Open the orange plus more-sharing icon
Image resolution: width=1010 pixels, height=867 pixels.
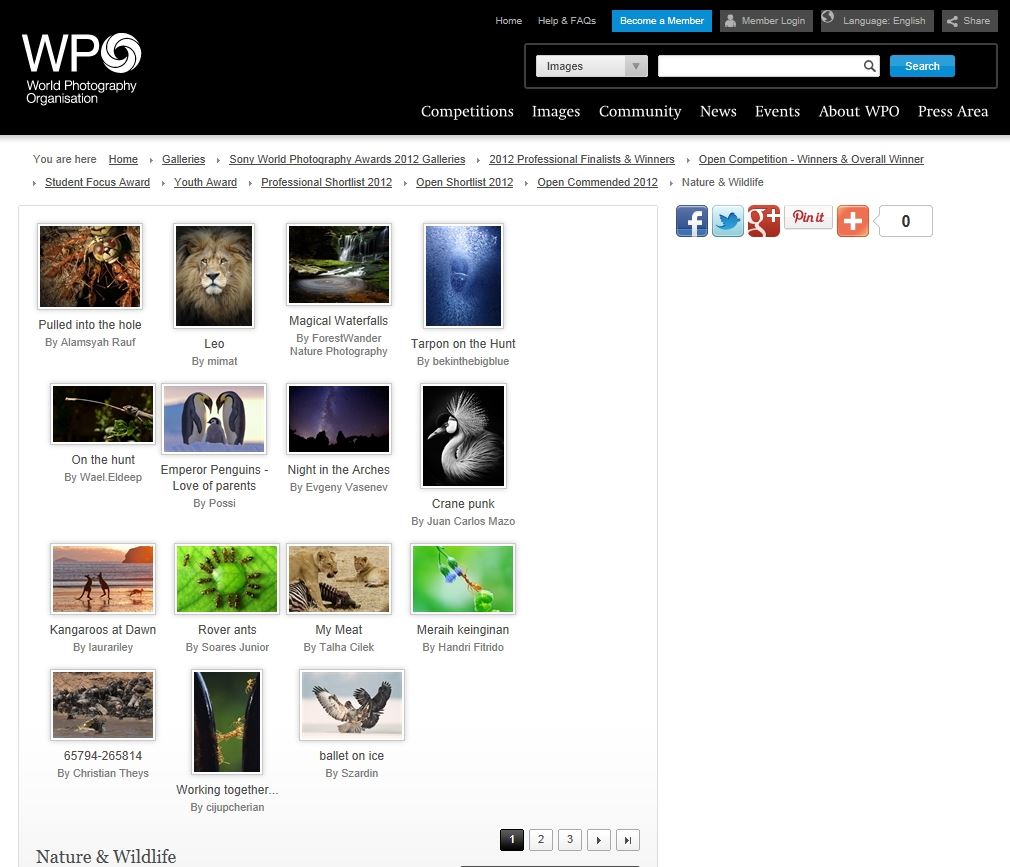[x=852, y=221]
